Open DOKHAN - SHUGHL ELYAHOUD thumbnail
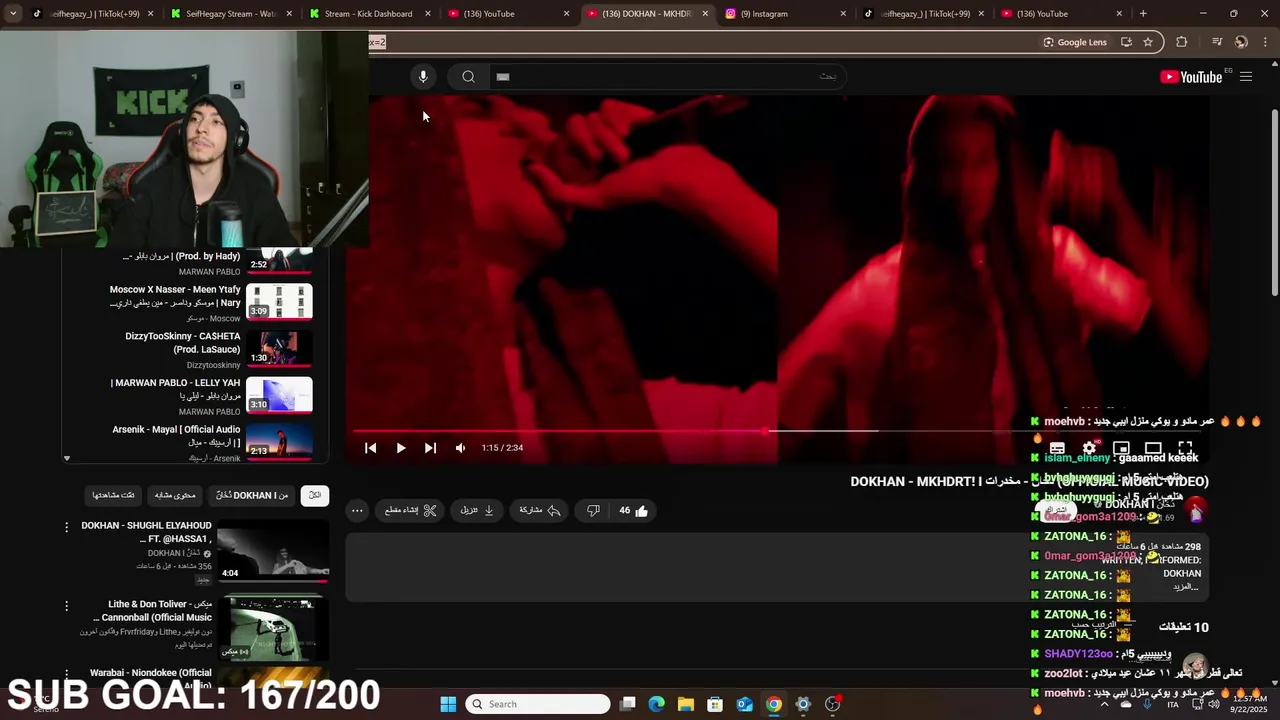 coord(273,551)
